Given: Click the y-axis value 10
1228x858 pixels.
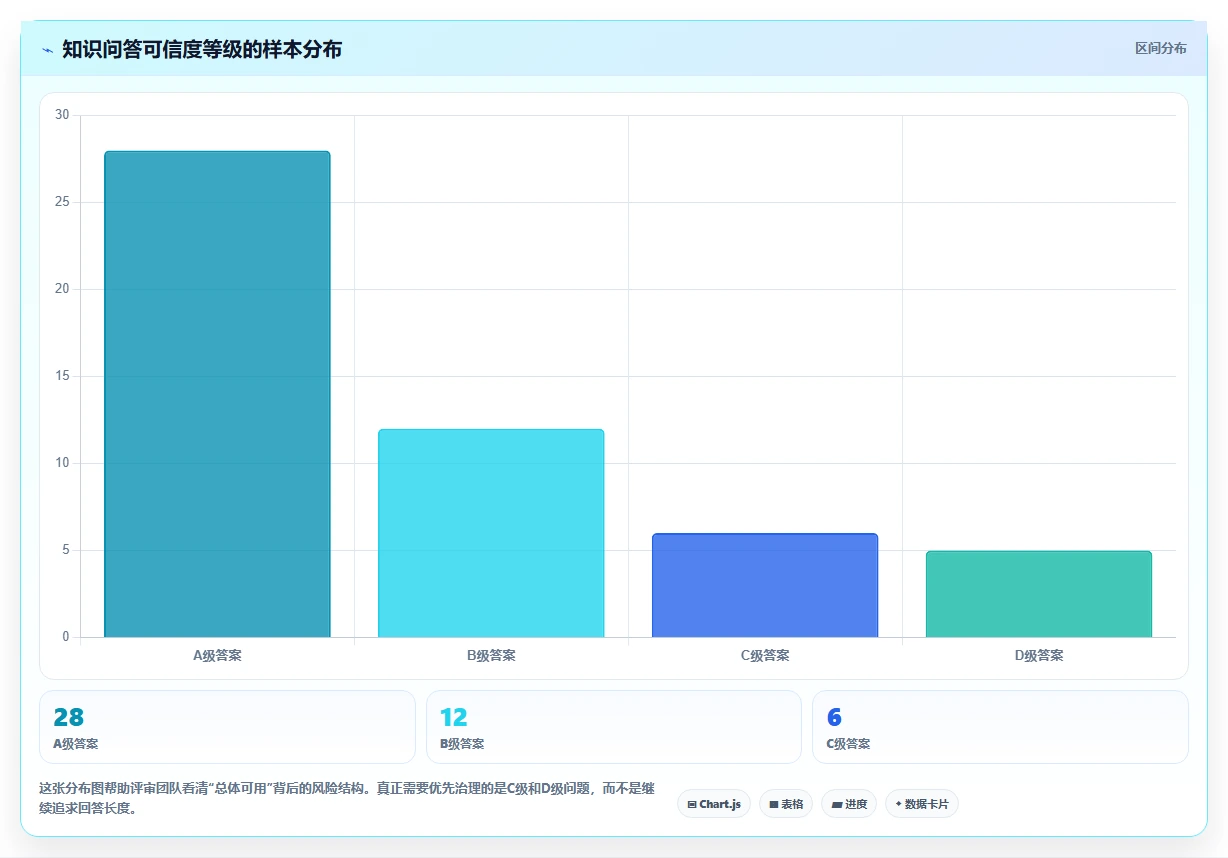Looking at the screenshot, I should [x=62, y=463].
